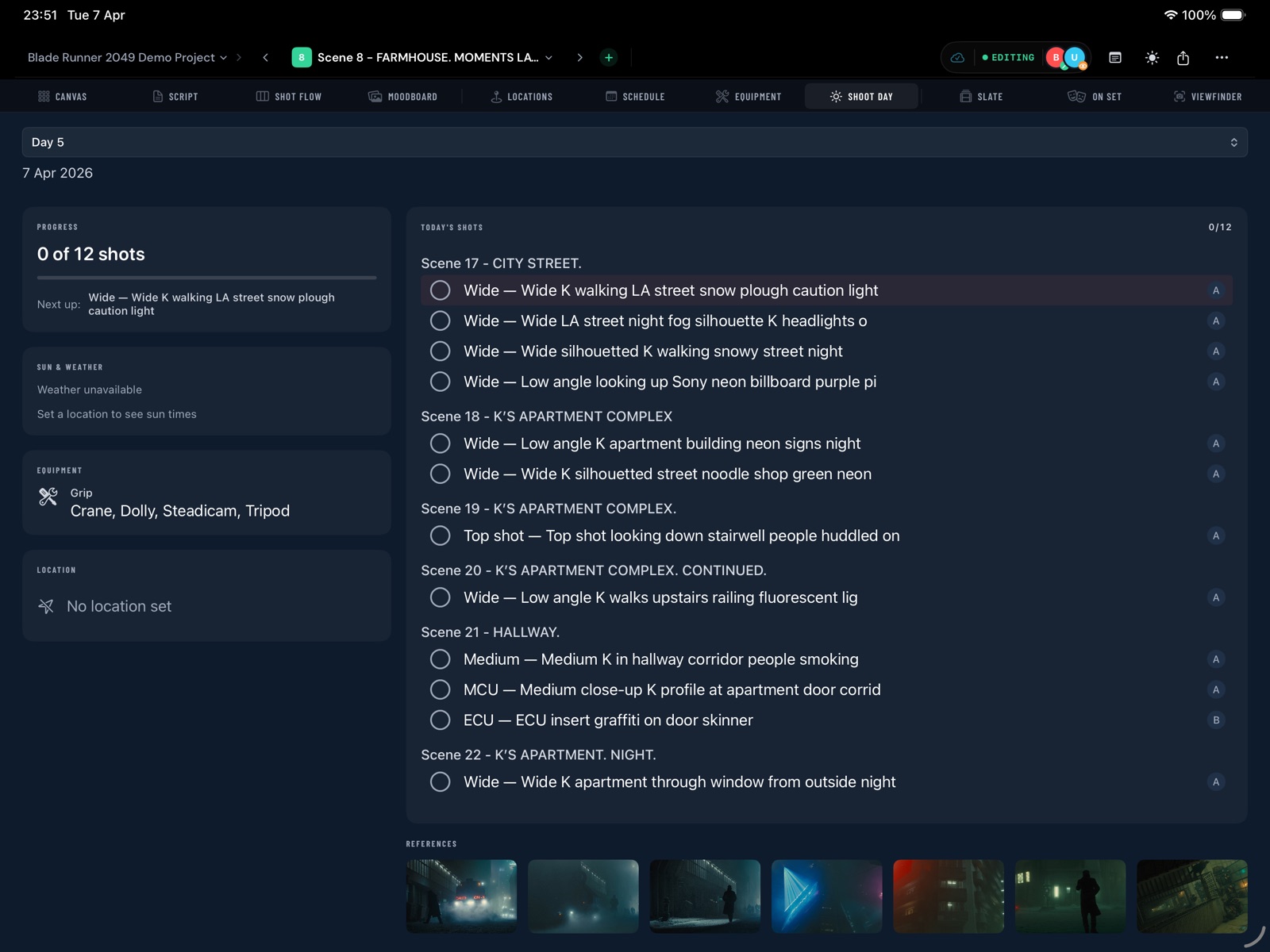
Task: Open the share export icon
Action: 1183,58
